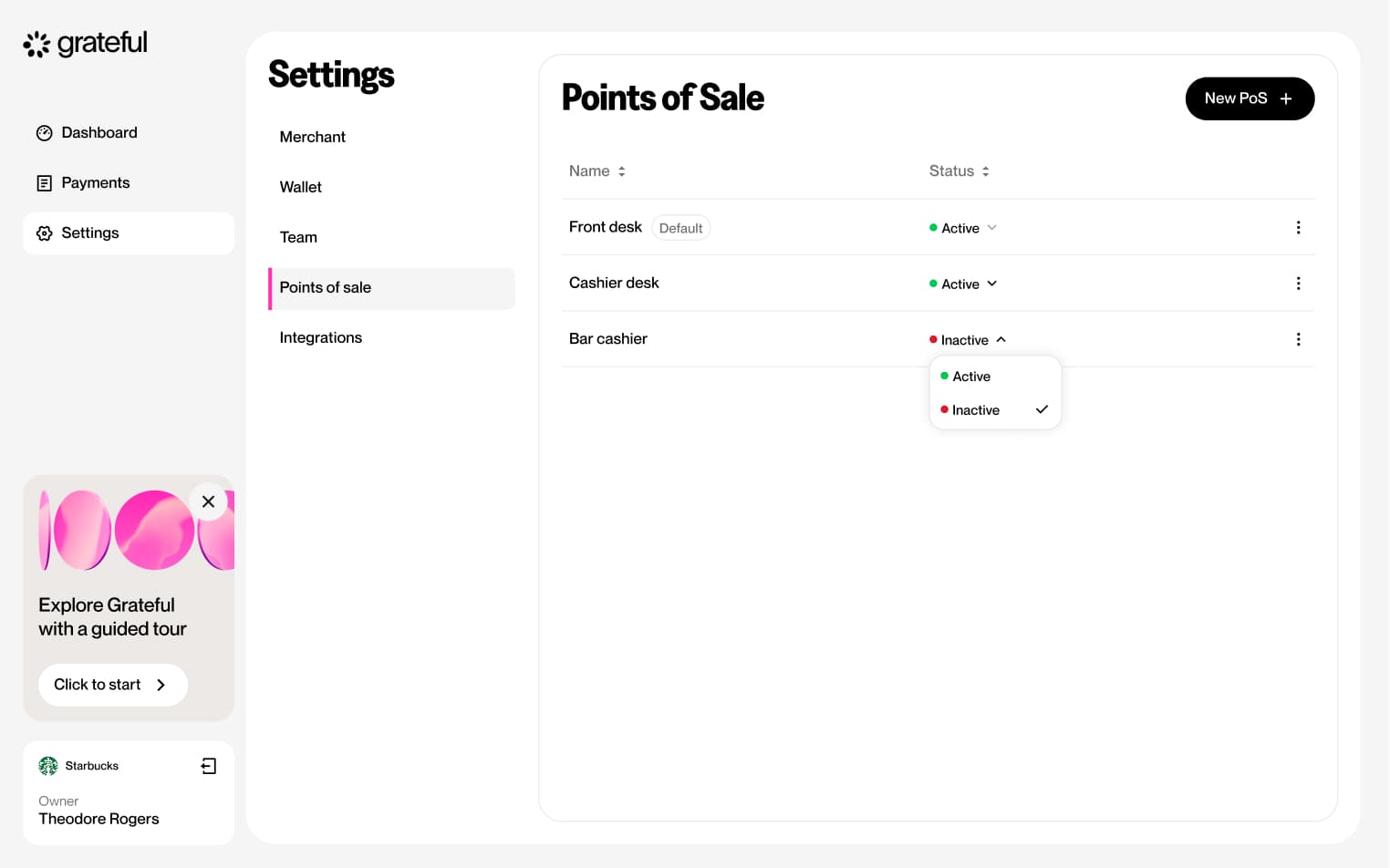
Task: Create a new PoS
Action: [x=1249, y=98]
